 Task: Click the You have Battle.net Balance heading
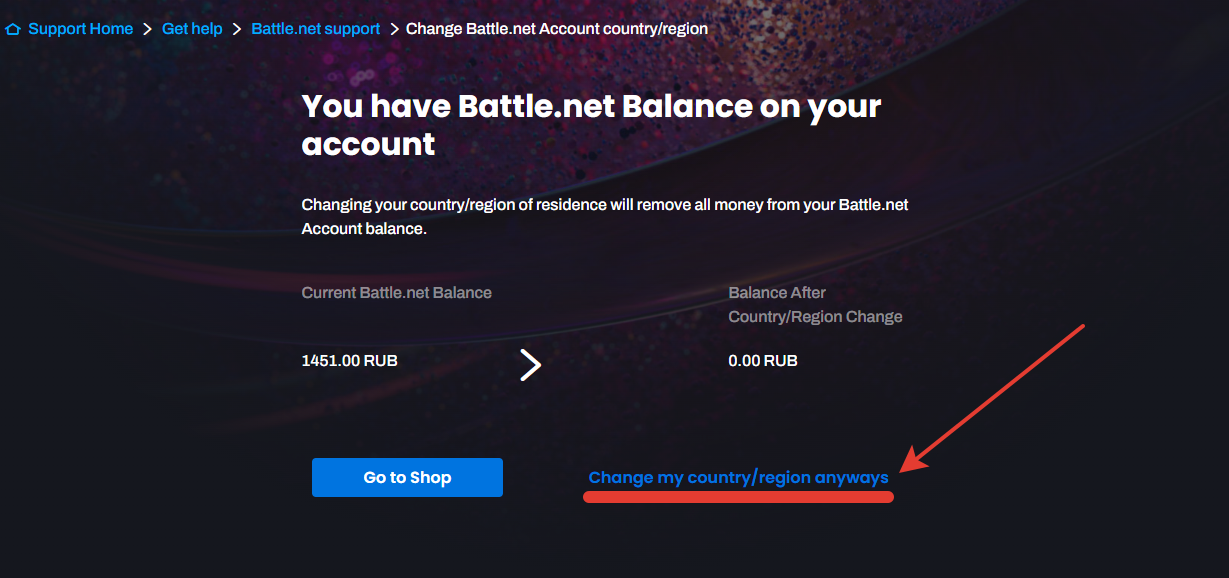coord(591,124)
